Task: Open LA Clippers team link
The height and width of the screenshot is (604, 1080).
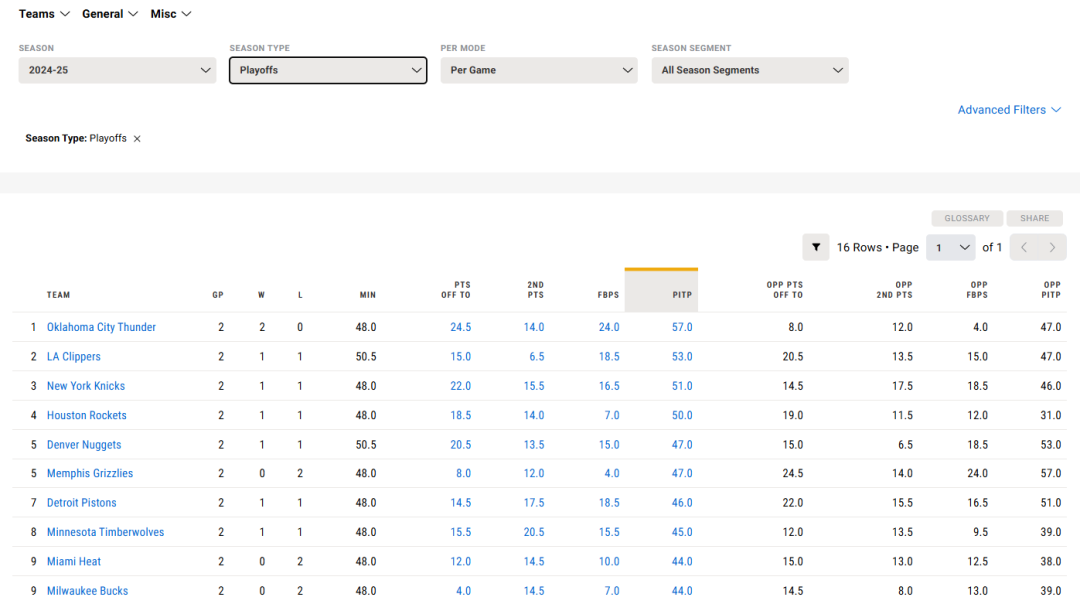Action: click(74, 357)
